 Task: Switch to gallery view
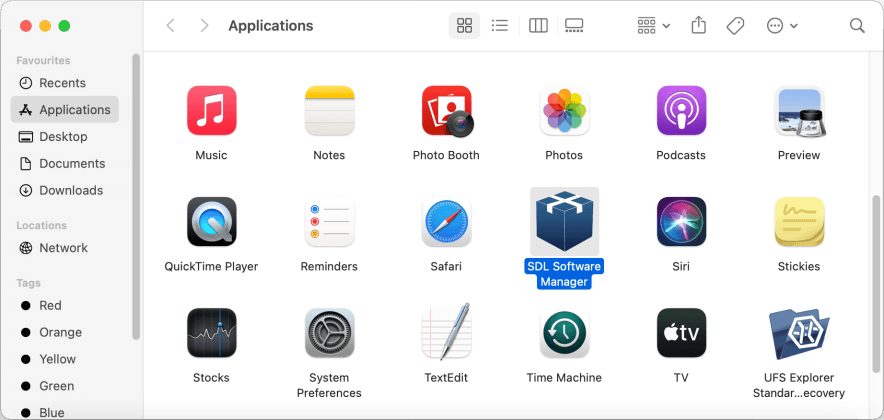coord(574,26)
